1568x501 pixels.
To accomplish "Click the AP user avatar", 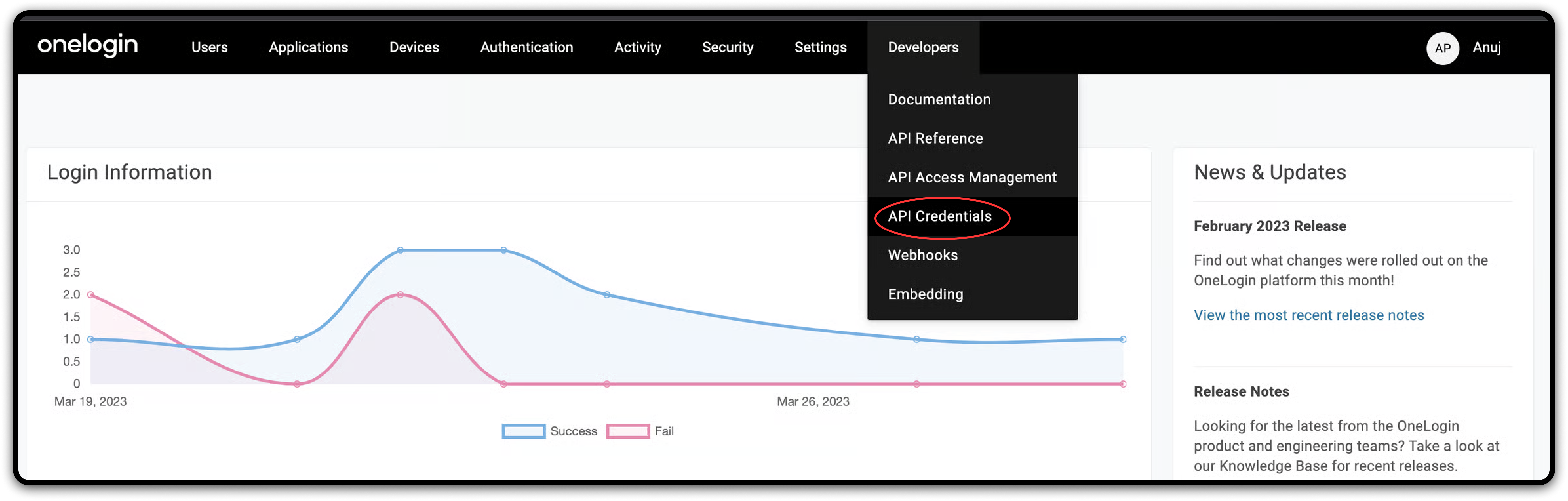I will click(x=1442, y=48).
